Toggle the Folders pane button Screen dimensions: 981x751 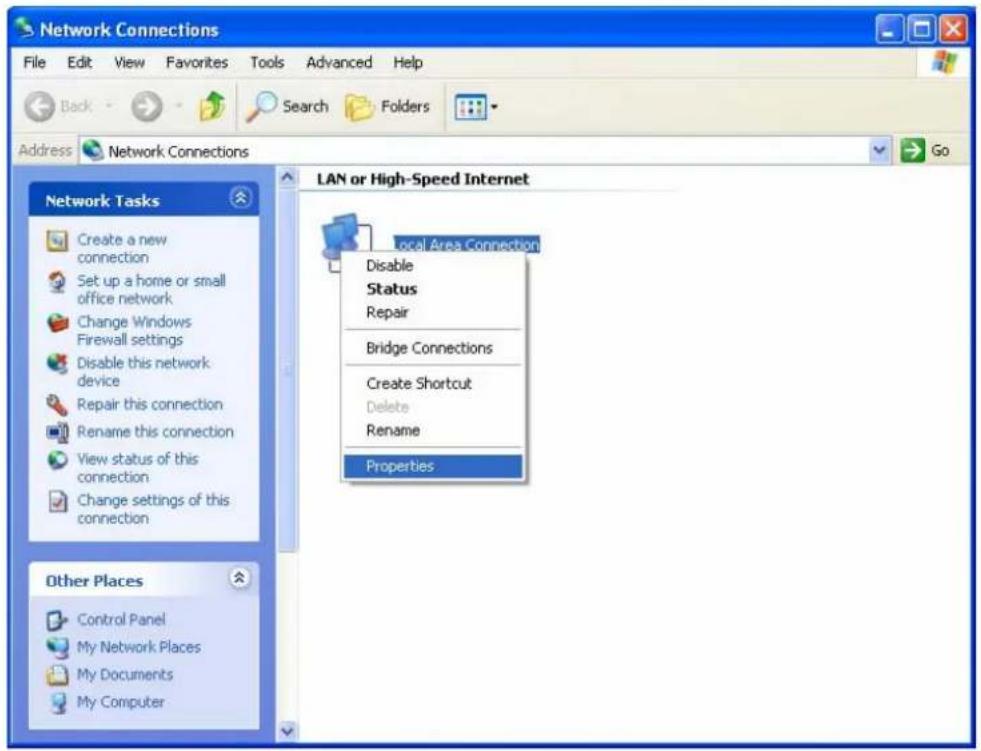click(387, 106)
